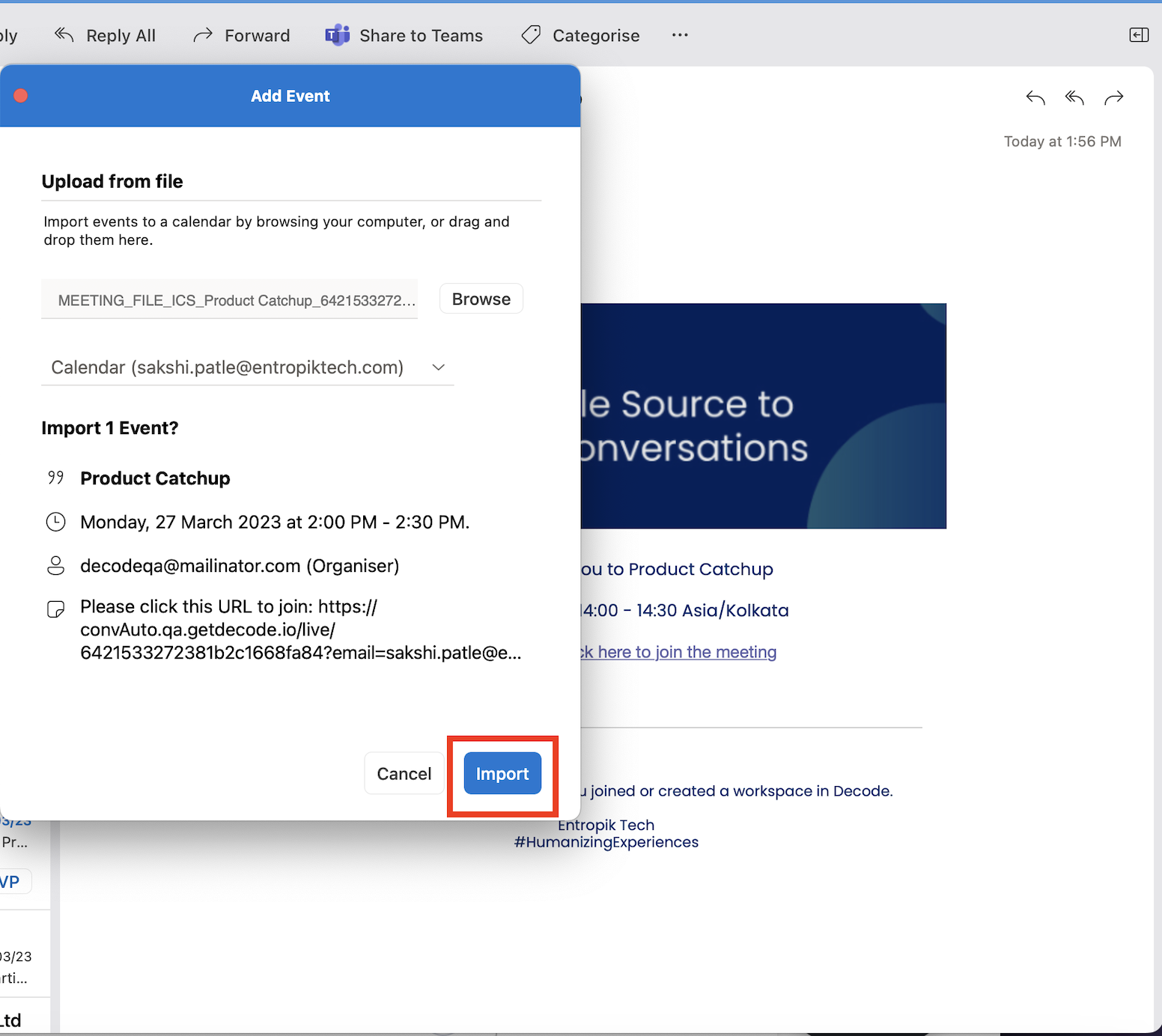Toggle the reading pane collapse icon
The image size is (1162, 1036).
(x=1138, y=35)
